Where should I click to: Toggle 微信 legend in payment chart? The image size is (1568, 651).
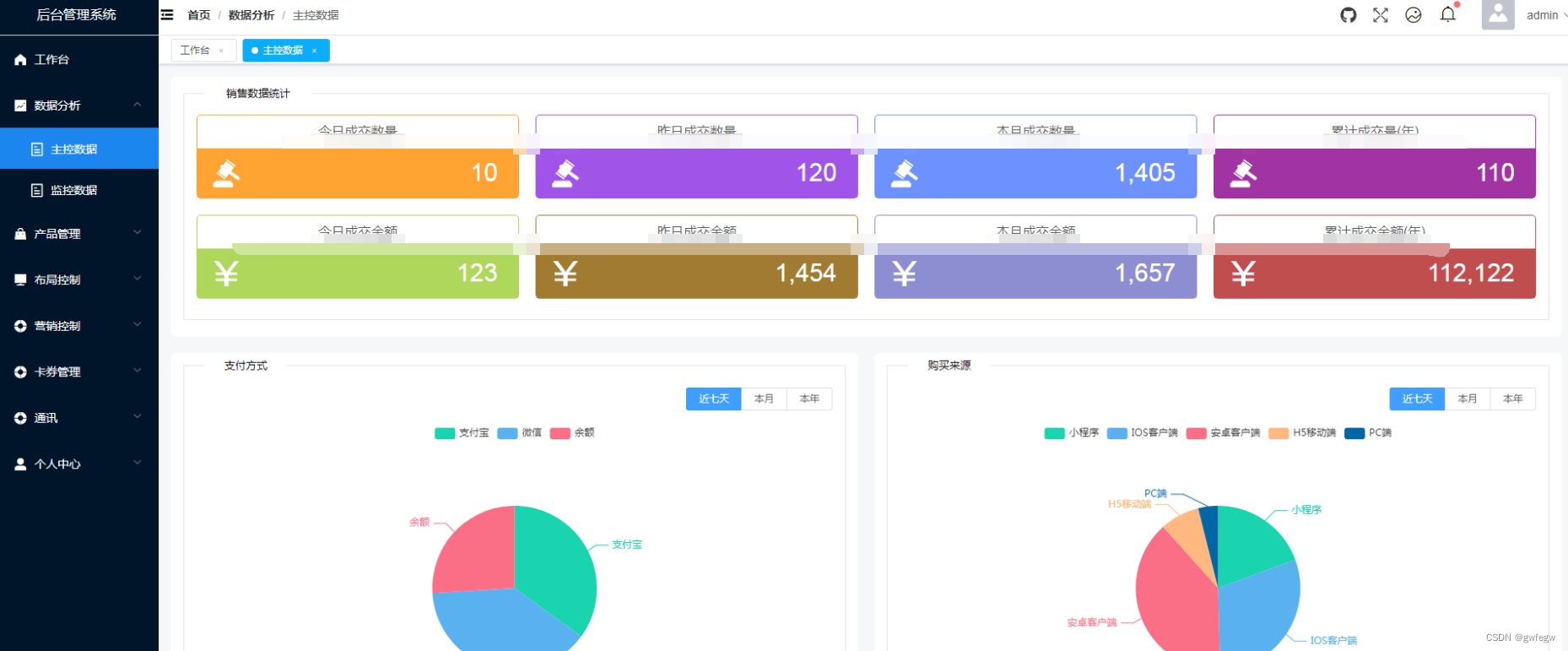tap(520, 432)
